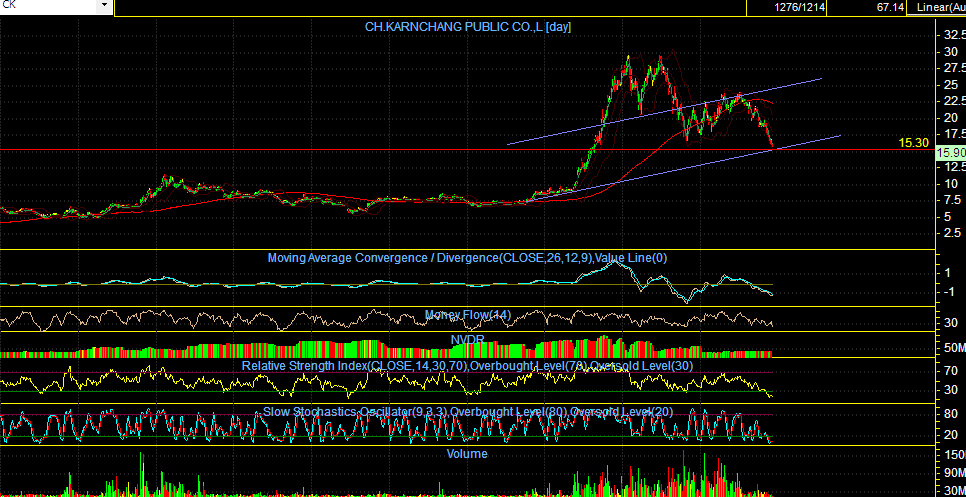Click the 67.14 value in top bar

[891, 7]
